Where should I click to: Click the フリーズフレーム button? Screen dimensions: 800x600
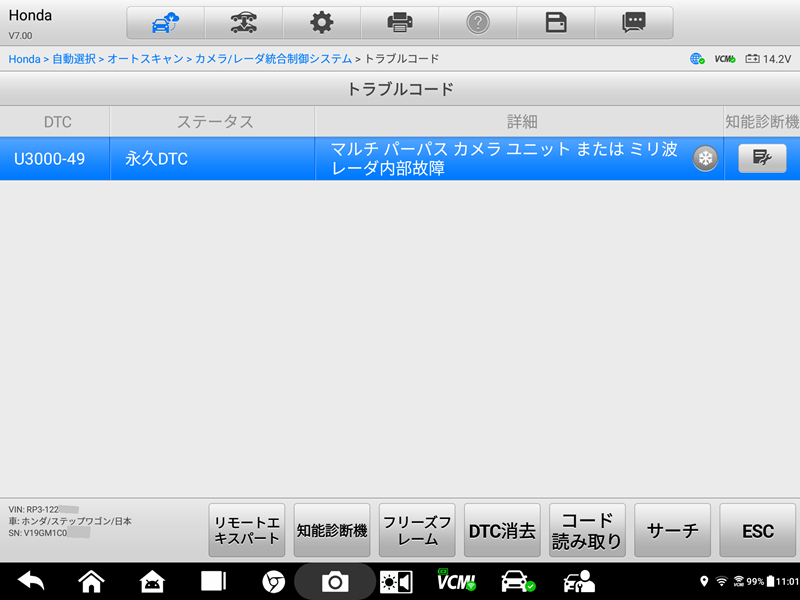tap(417, 531)
